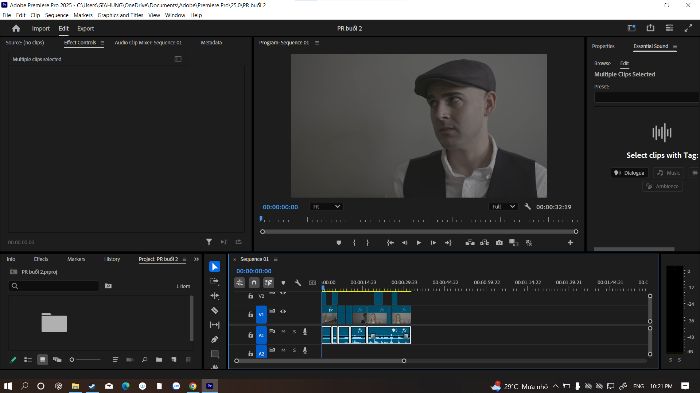Viewport: 700px width, 393px height.
Task: Mute audio track A1
Action: coord(283,331)
